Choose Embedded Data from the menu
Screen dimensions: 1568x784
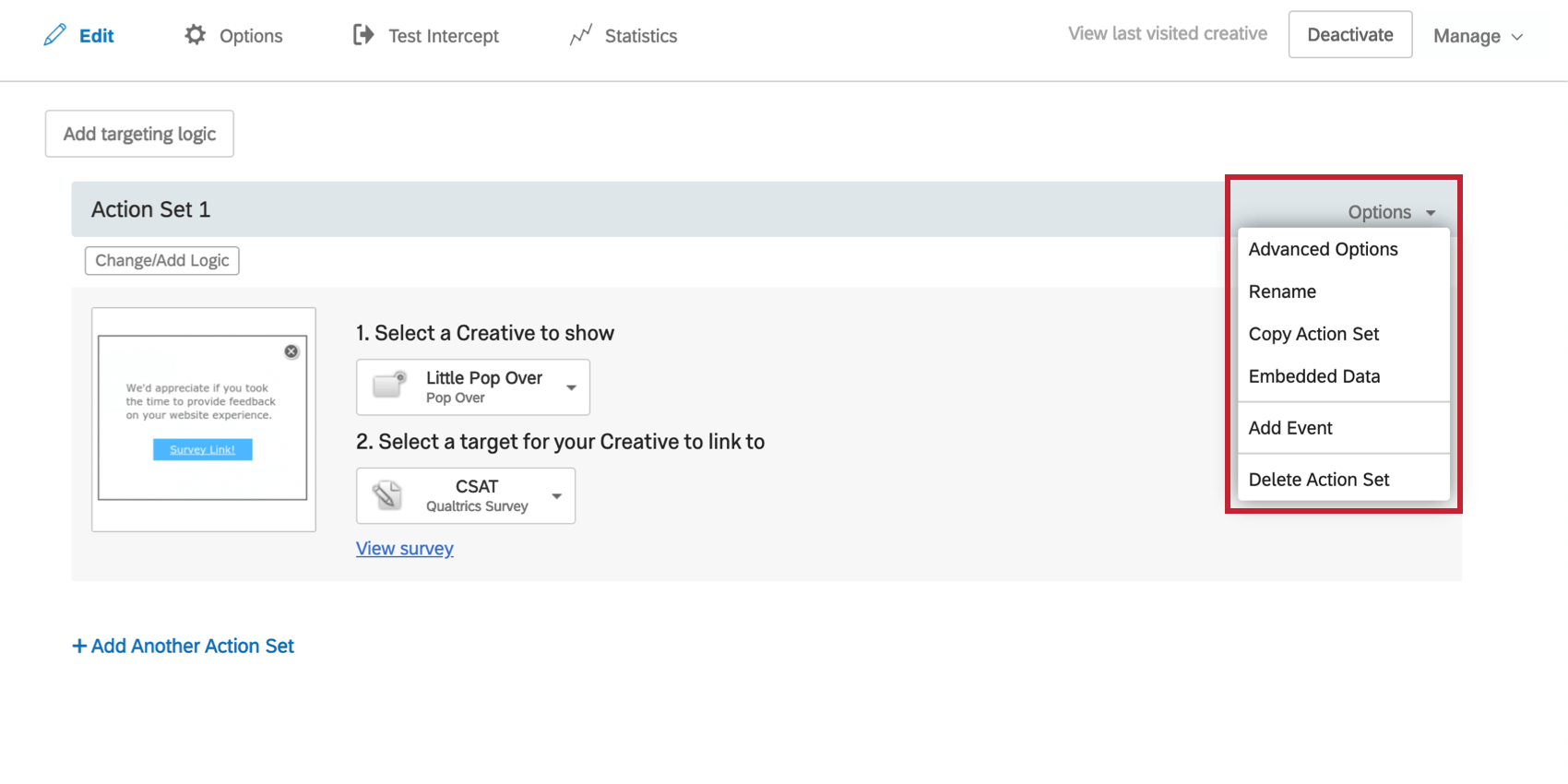pyautogui.click(x=1314, y=376)
